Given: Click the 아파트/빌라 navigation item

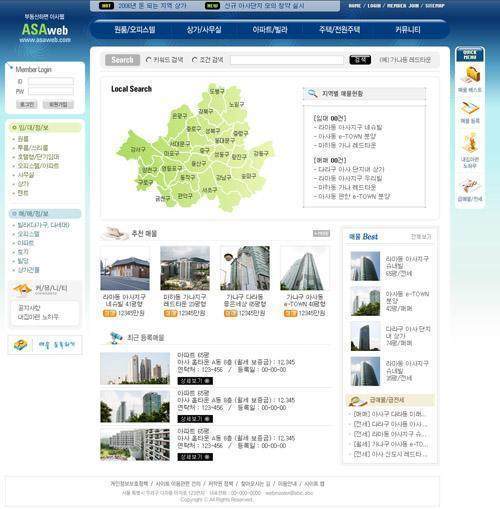Looking at the screenshot, I should (x=270, y=30).
